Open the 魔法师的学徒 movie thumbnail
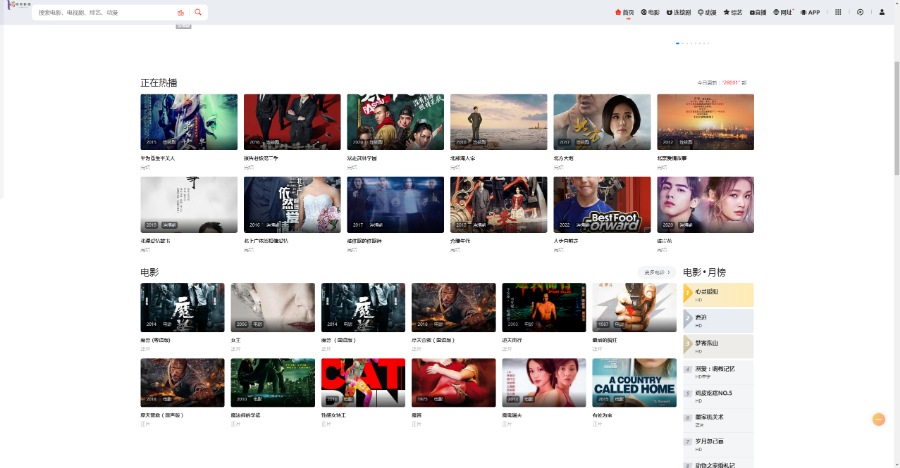This screenshot has width=900, height=468. [273, 382]
